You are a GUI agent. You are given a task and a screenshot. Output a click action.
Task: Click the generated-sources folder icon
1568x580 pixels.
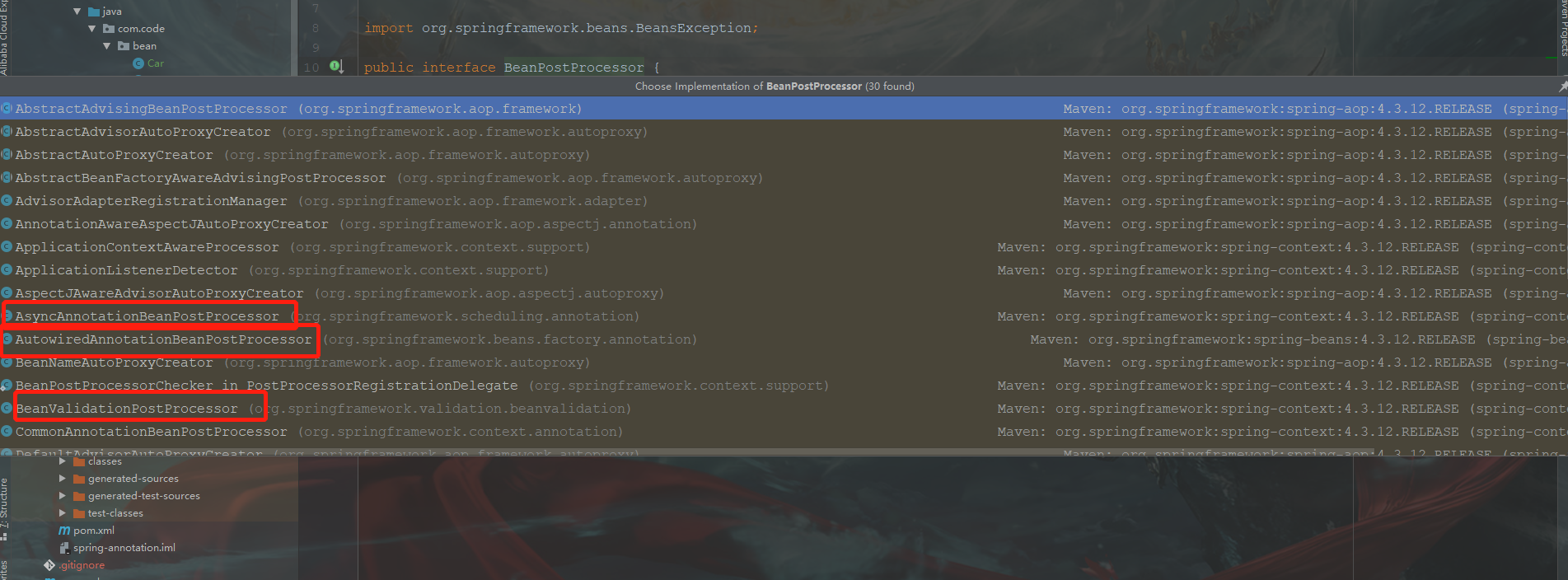(79, 479)
